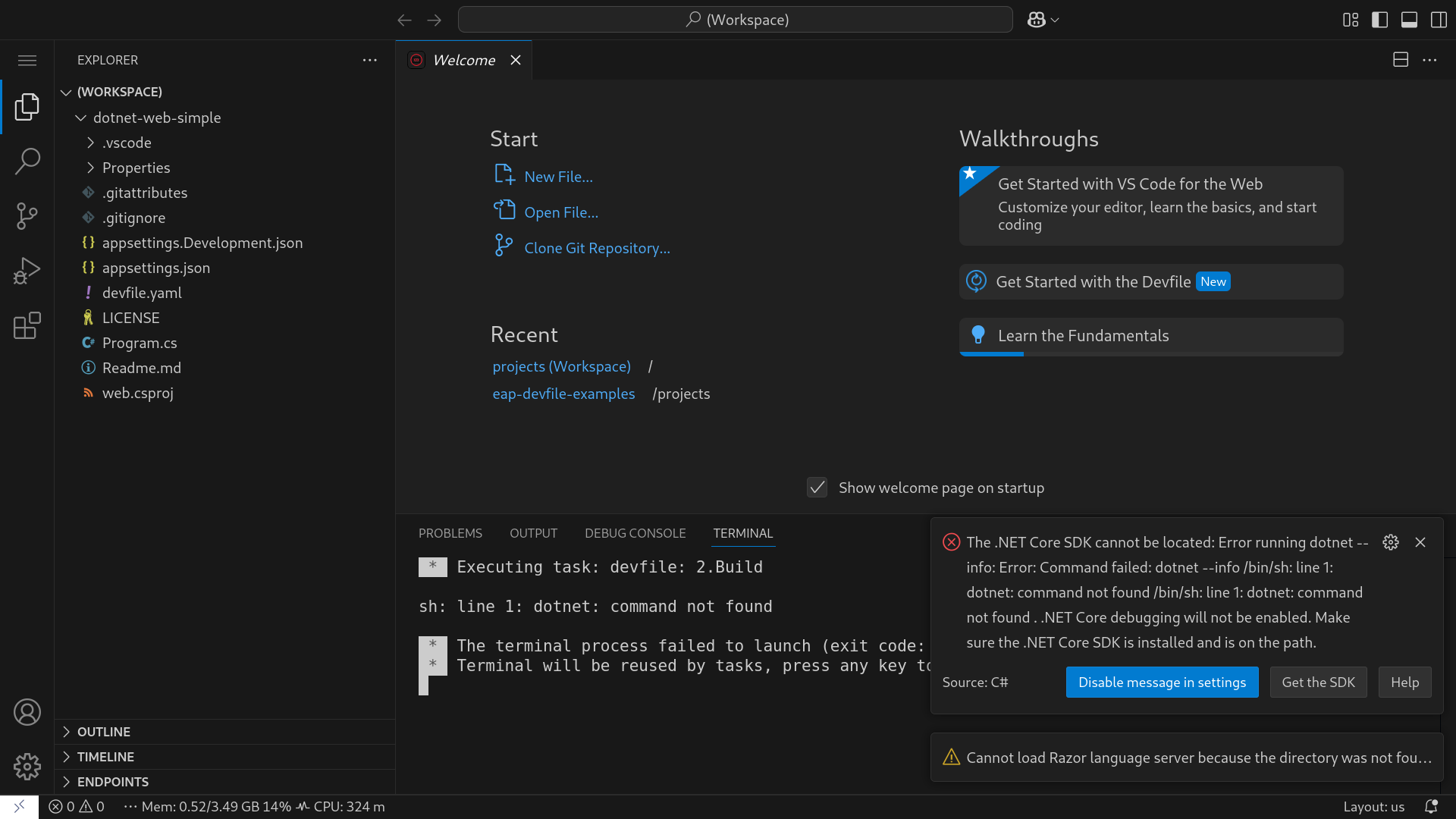This screenshot has height=819, width=1456.
Task: Open notification settings gear on error message
Action: click(x=1390, y=542)
